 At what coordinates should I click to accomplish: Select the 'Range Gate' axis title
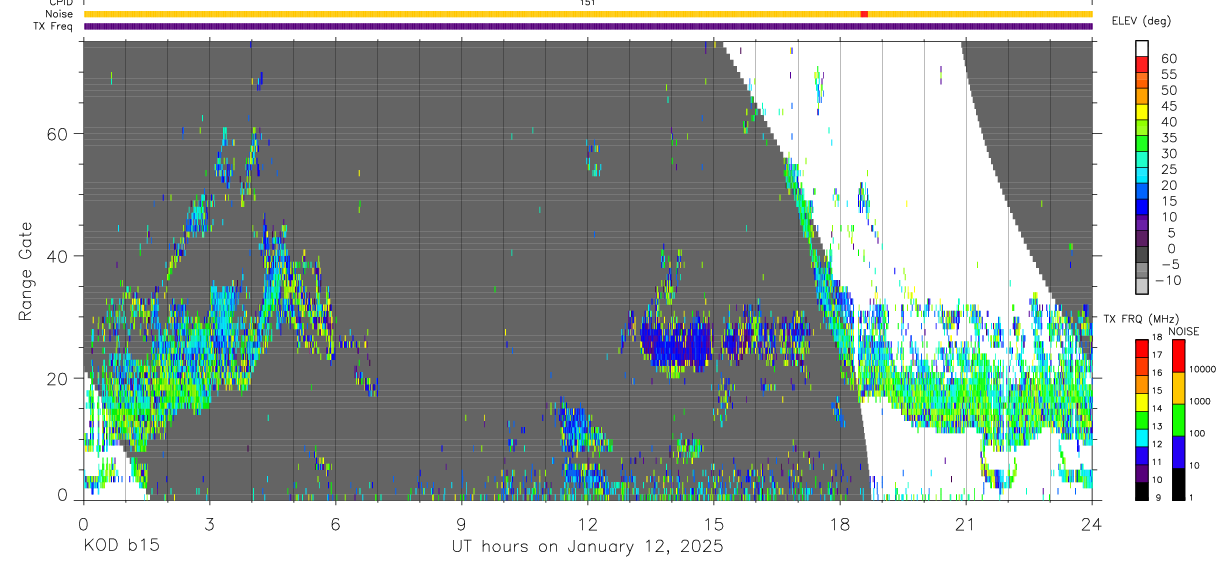tap(25, 271)
